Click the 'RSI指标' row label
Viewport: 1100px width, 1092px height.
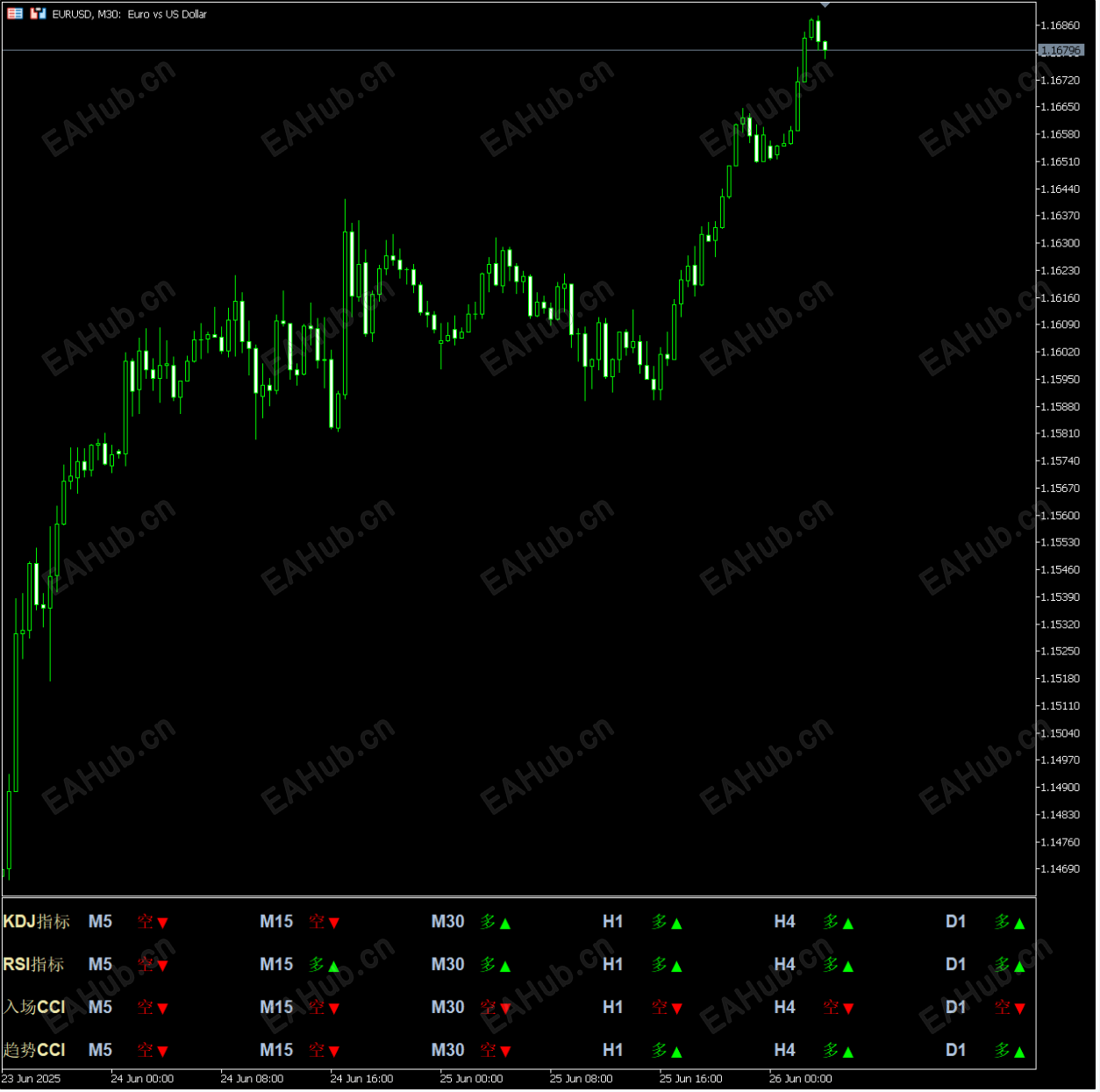point(33,965)
